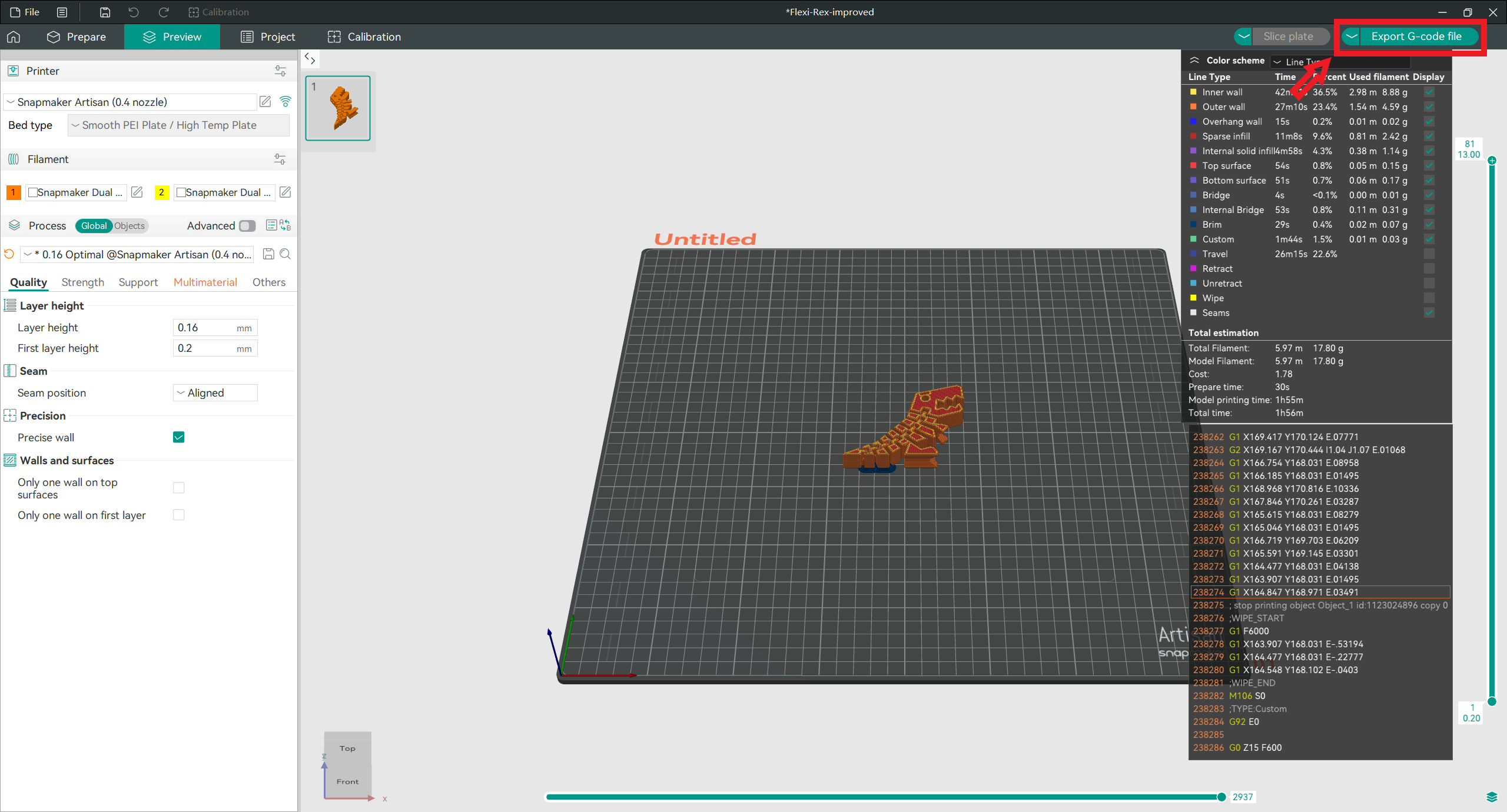
Task: Open the 0.16 Optimal process preset dropdown
Action: [138, 254]
